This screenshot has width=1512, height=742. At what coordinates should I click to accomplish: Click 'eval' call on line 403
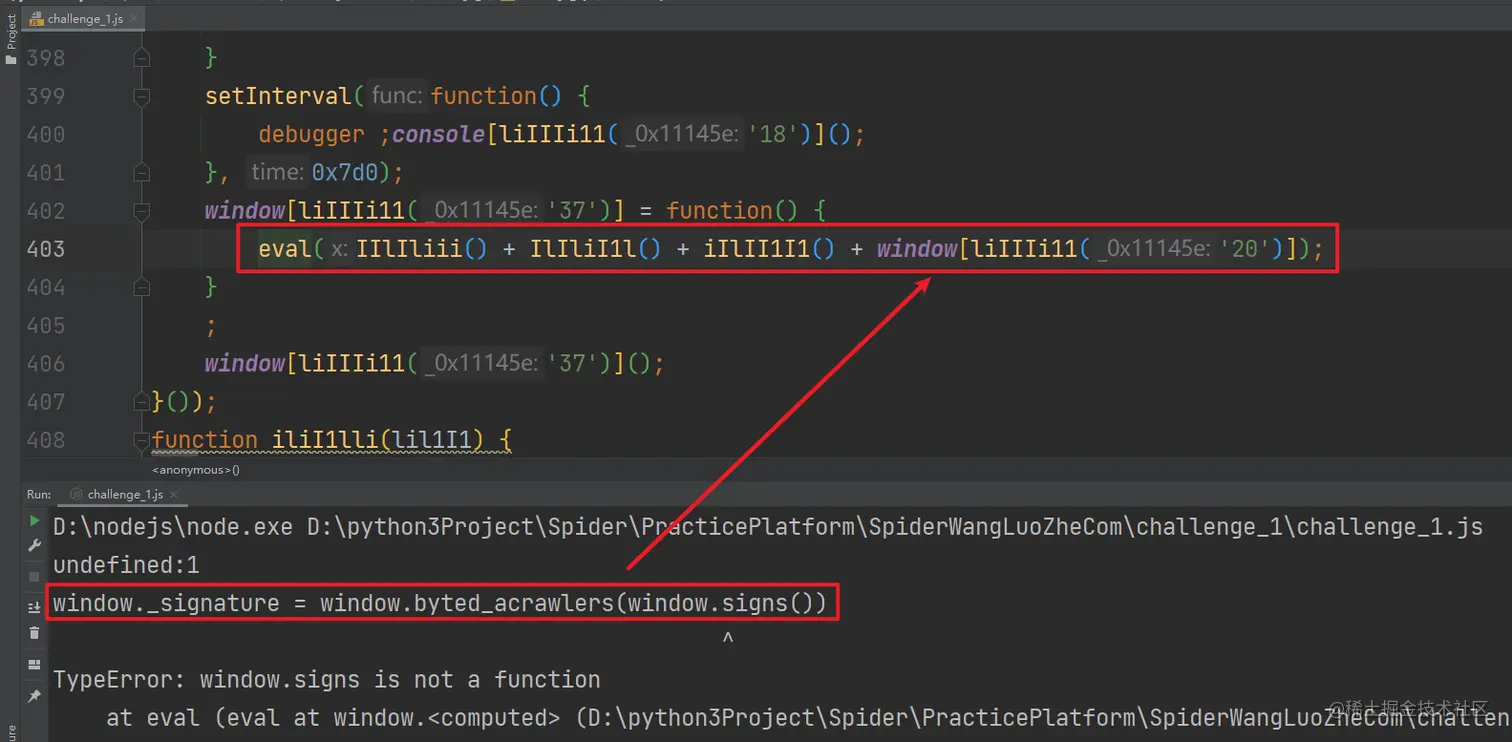click(285, 249)
